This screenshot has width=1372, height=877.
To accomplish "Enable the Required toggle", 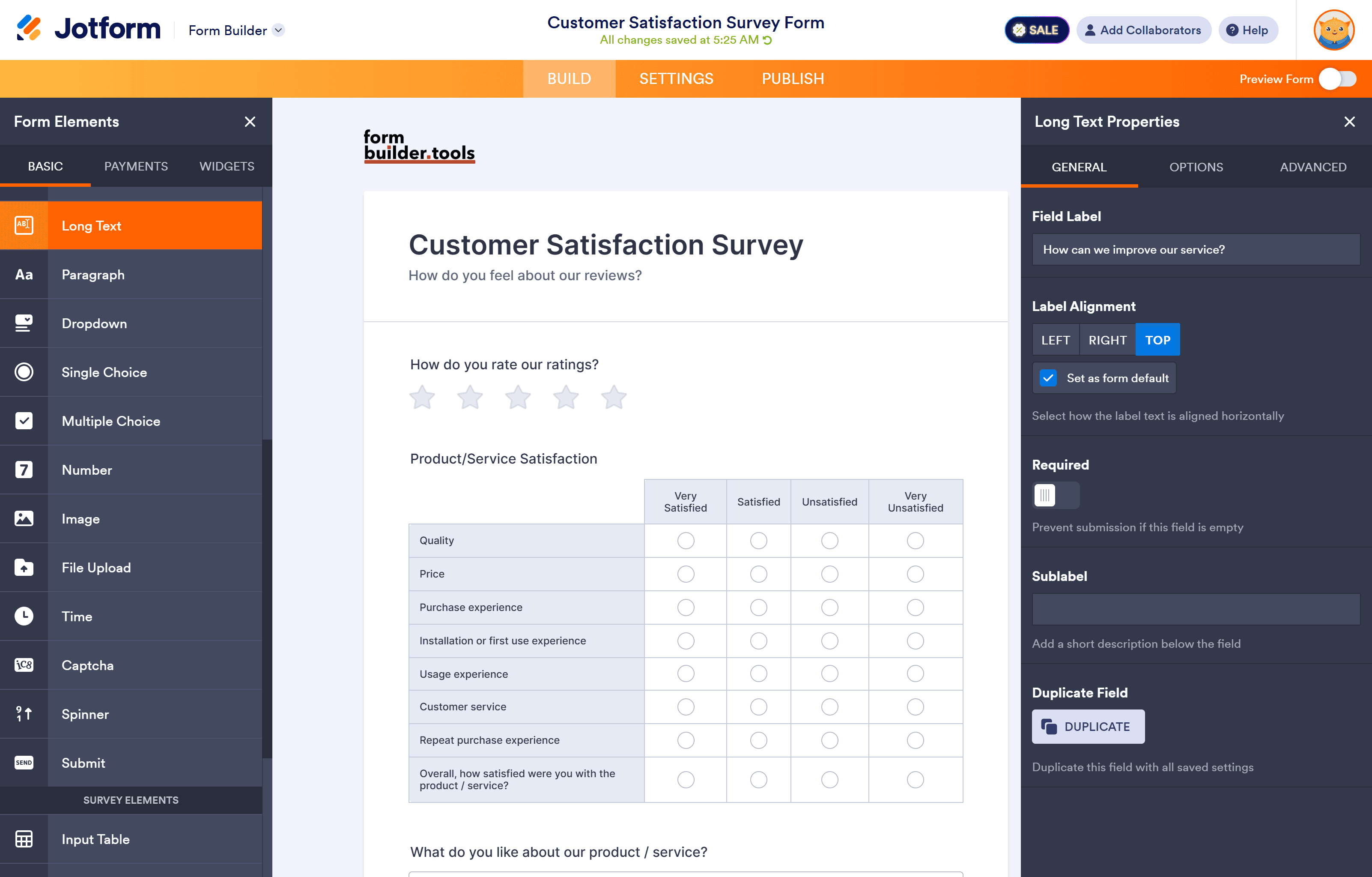I will click(1056, 496).
